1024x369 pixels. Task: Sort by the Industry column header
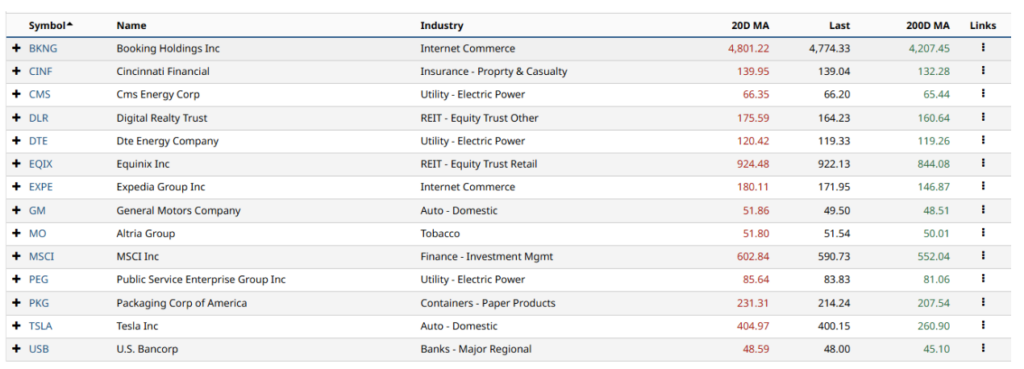click(x=441, y=25)
